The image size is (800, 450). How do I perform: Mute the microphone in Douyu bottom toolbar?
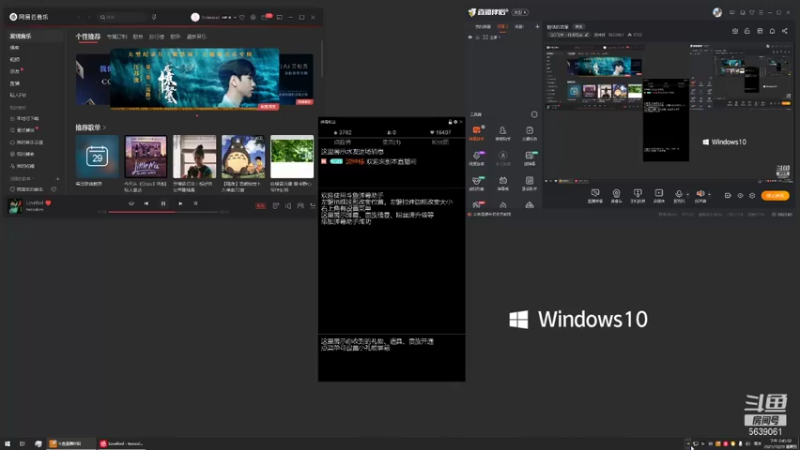678,194
